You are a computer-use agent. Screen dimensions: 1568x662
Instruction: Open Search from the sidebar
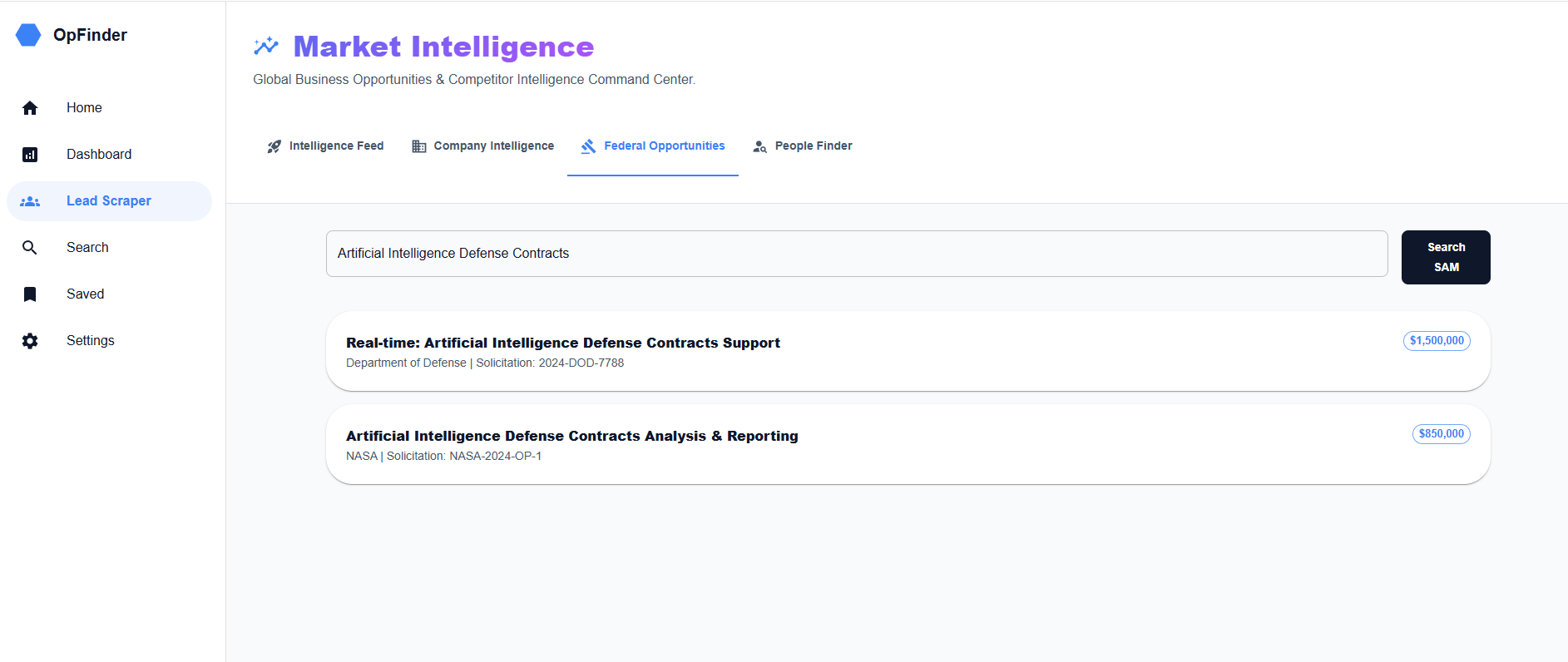(x=109, y=248)
